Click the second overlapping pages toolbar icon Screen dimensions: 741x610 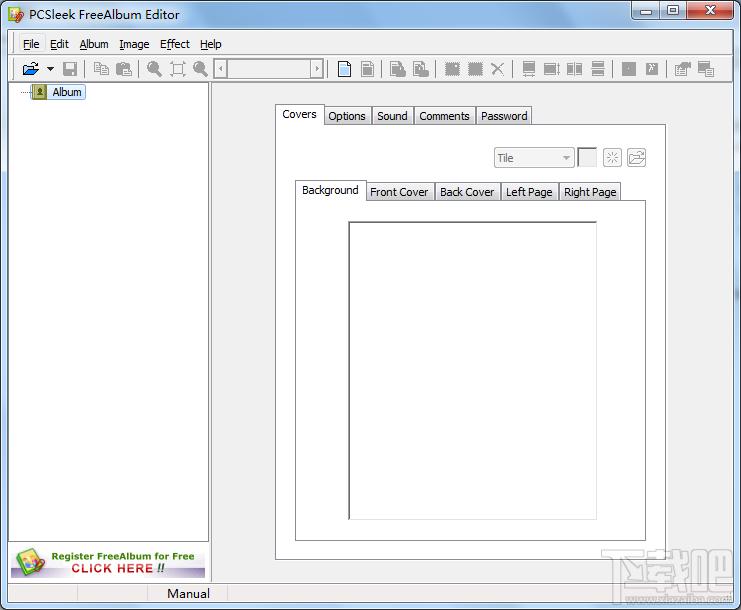420,69
